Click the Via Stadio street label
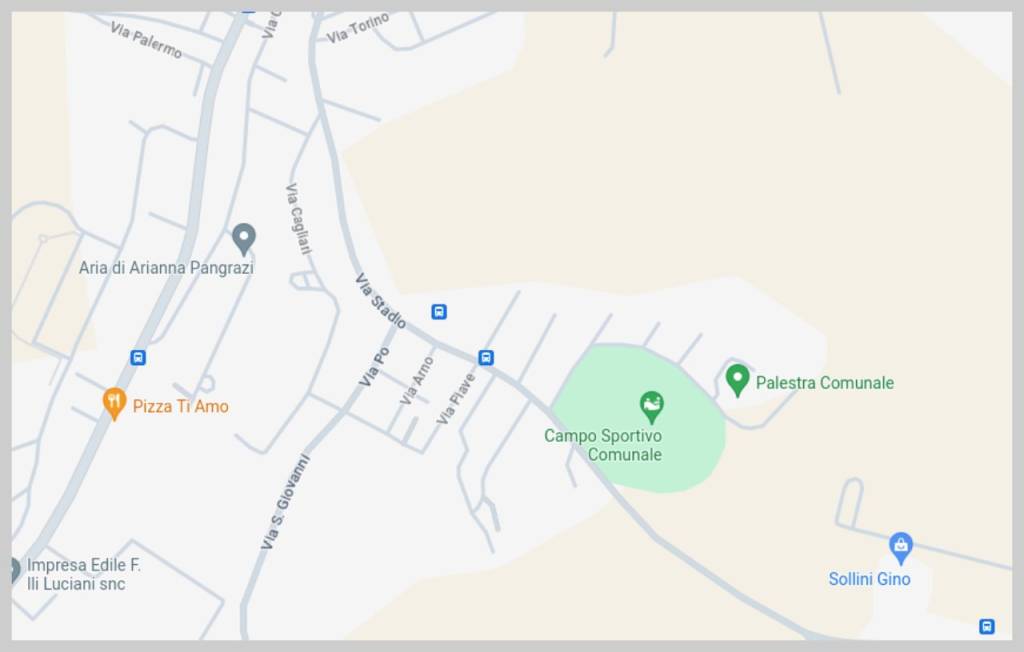The width and height of the screenshot is (1024, 652). [x=380, y=301]
